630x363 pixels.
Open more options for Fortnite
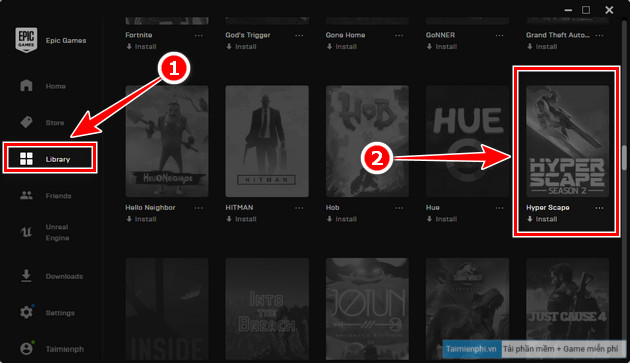(198, 35)
